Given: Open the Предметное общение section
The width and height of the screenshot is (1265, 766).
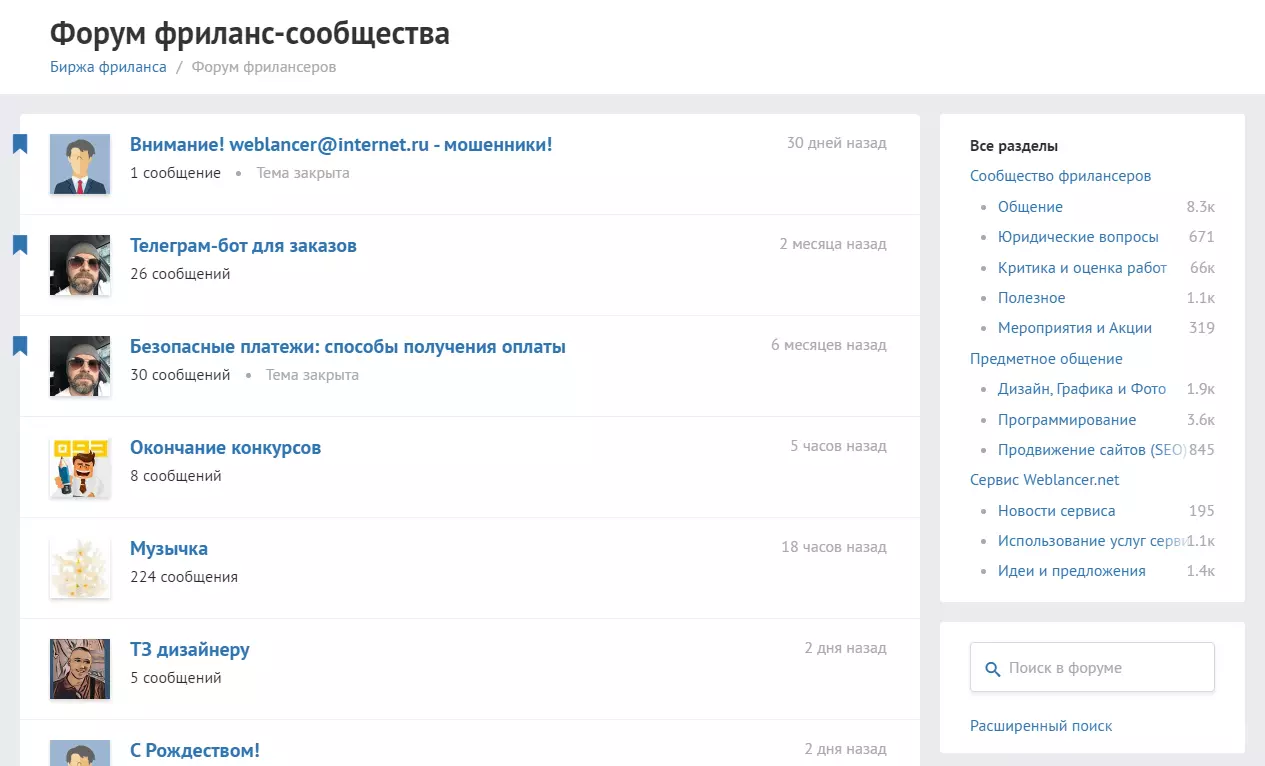Looking at the screenshot, I should coord(1046,359).
